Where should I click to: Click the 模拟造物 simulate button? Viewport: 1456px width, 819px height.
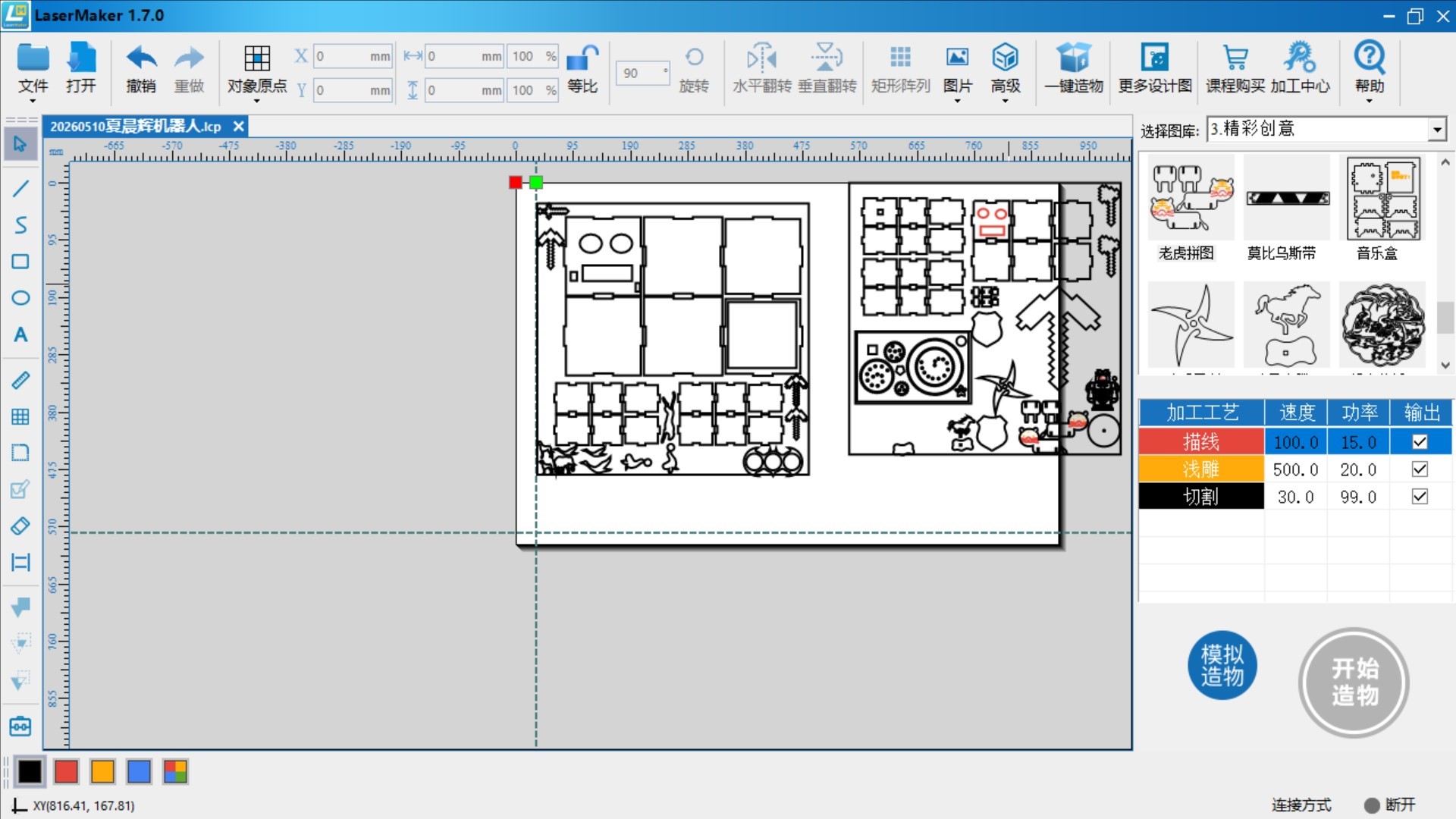1222,666
